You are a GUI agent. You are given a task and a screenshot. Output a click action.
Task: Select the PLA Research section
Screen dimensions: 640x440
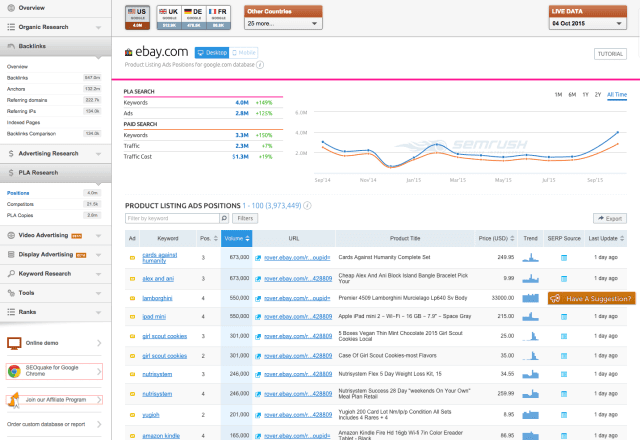pos(55,173)
